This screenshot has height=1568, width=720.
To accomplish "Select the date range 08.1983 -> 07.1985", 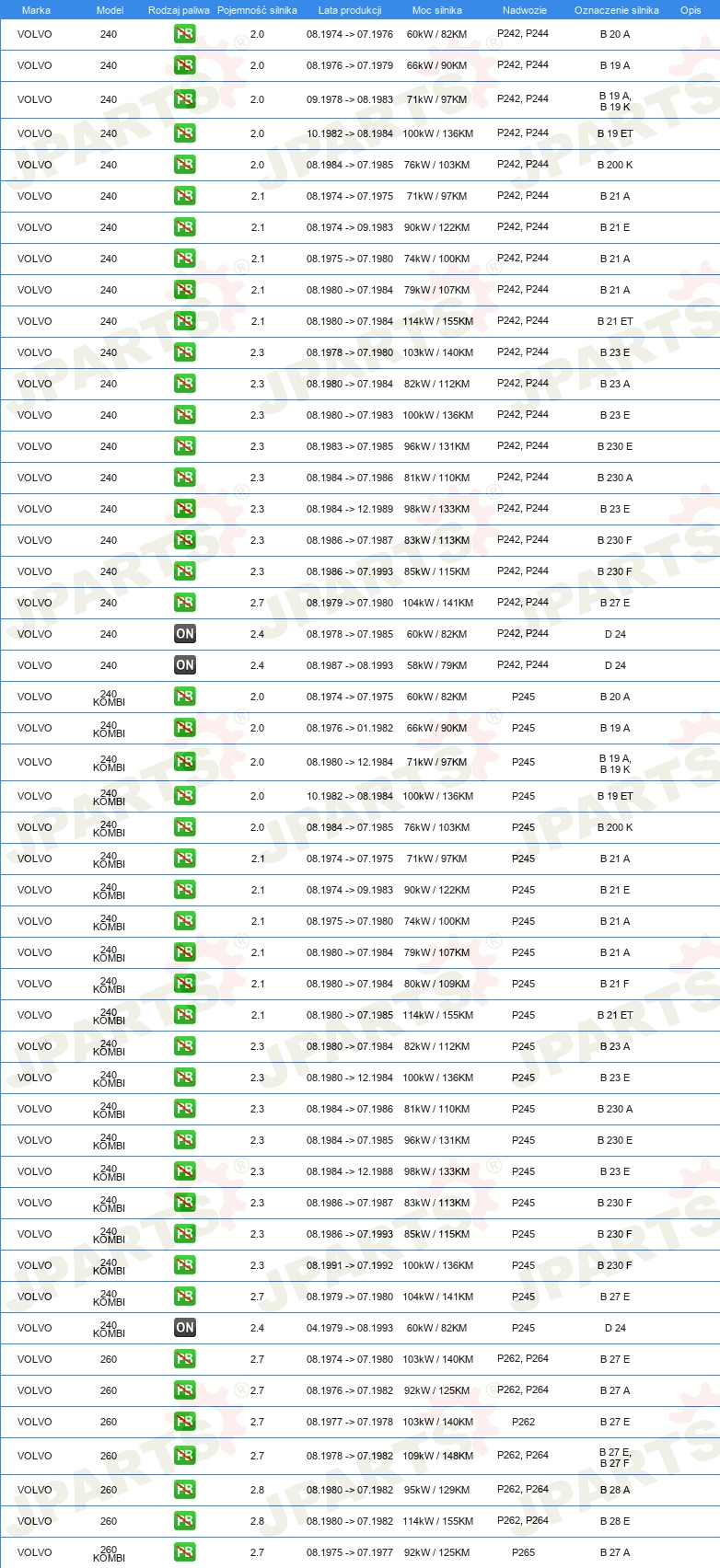I will 350,446.
